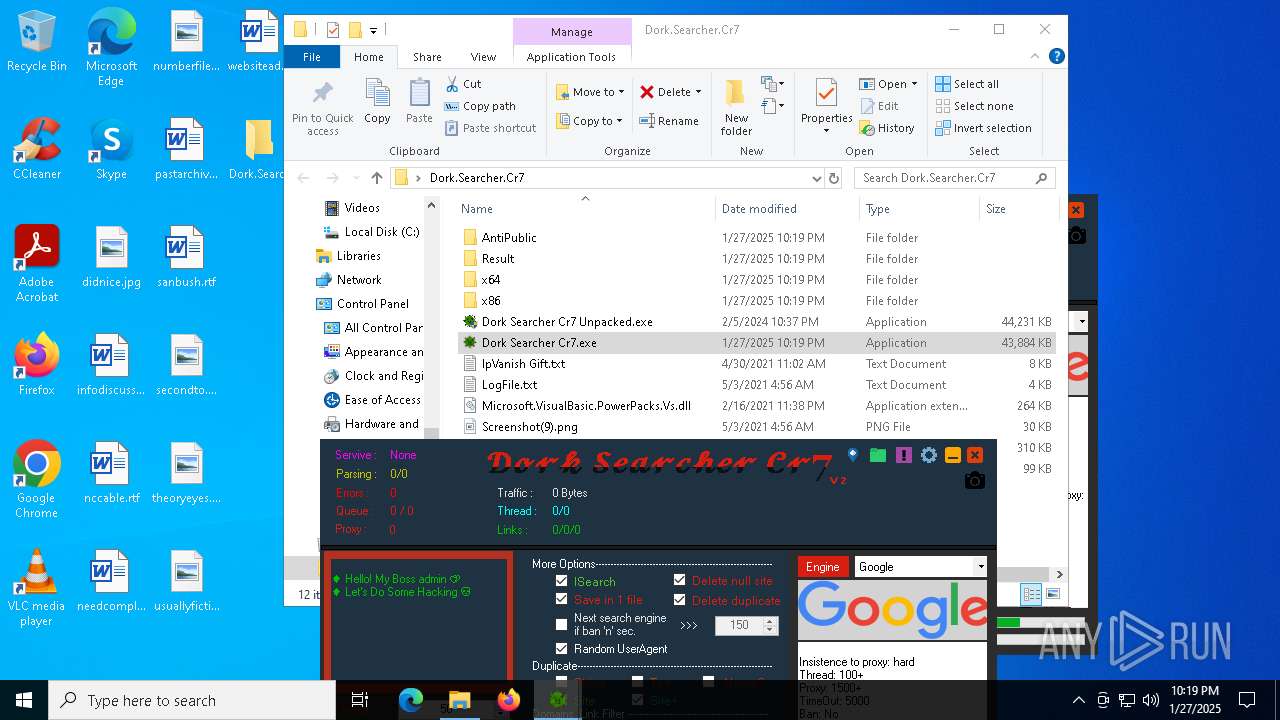1280x720 pixels.
Task: Increase ban seconds stepper value 150
Action: pyautogui.click(x=770, y=620)
